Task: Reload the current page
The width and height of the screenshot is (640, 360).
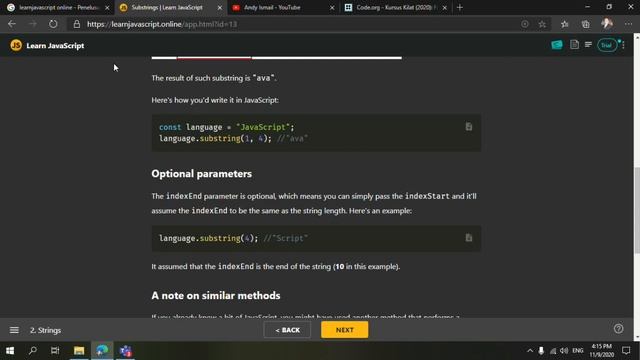Action: click(53, 24)
